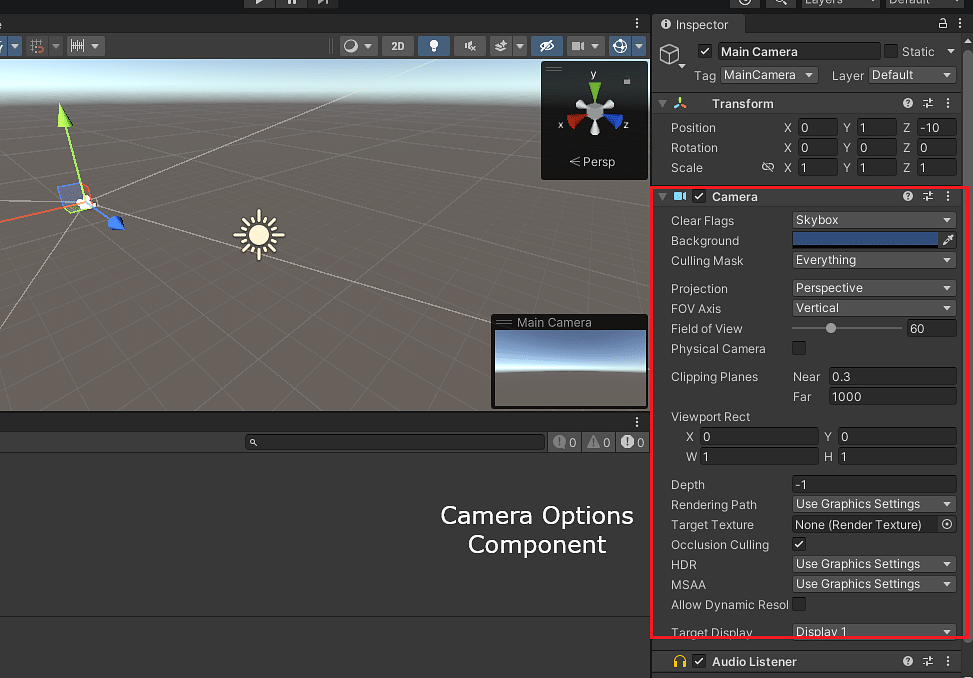Disable the Camera component checkbox

point(699,196)
